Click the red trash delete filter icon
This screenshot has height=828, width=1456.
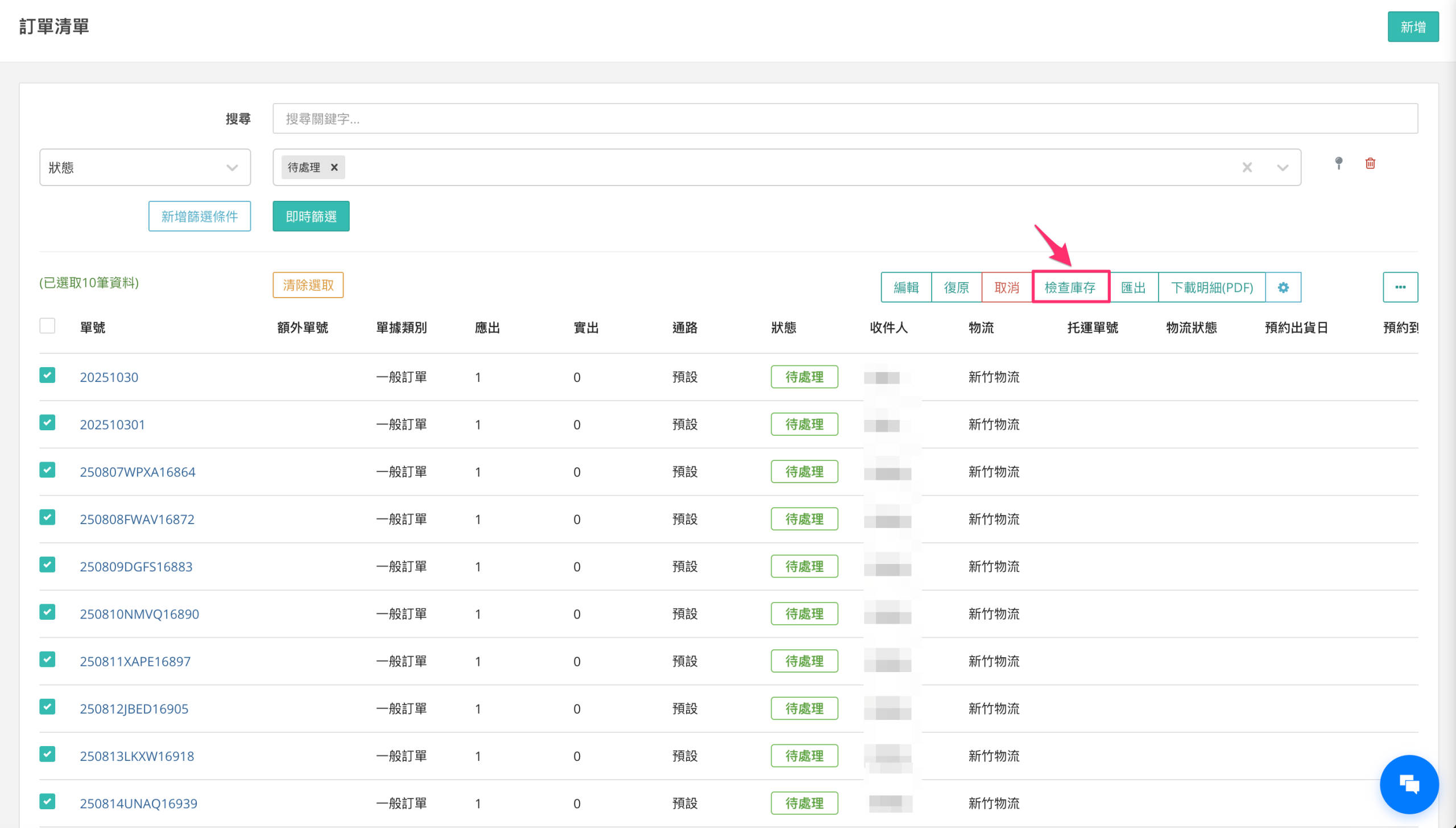click(x=1370, y=163)
